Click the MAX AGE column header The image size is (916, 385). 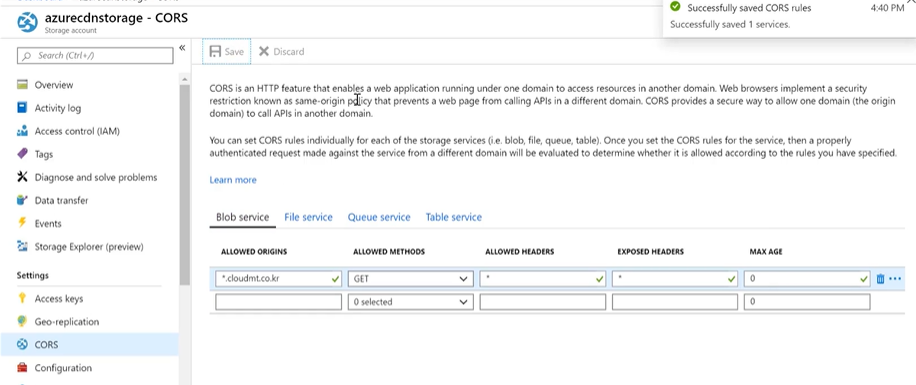pos(766,252)
